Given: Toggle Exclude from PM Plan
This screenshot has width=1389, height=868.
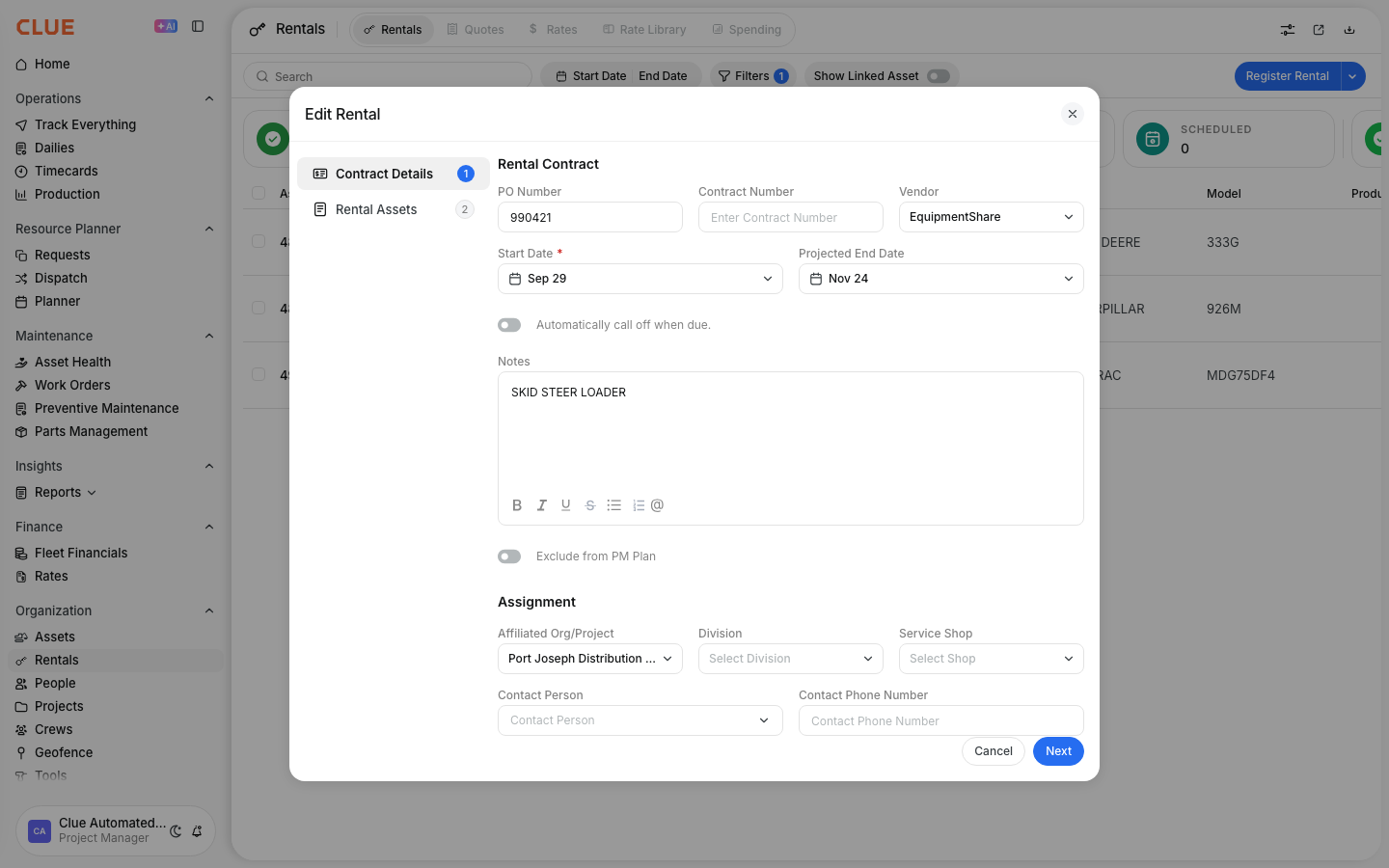Looking at the screenshot, I should [x=509, y=556].
